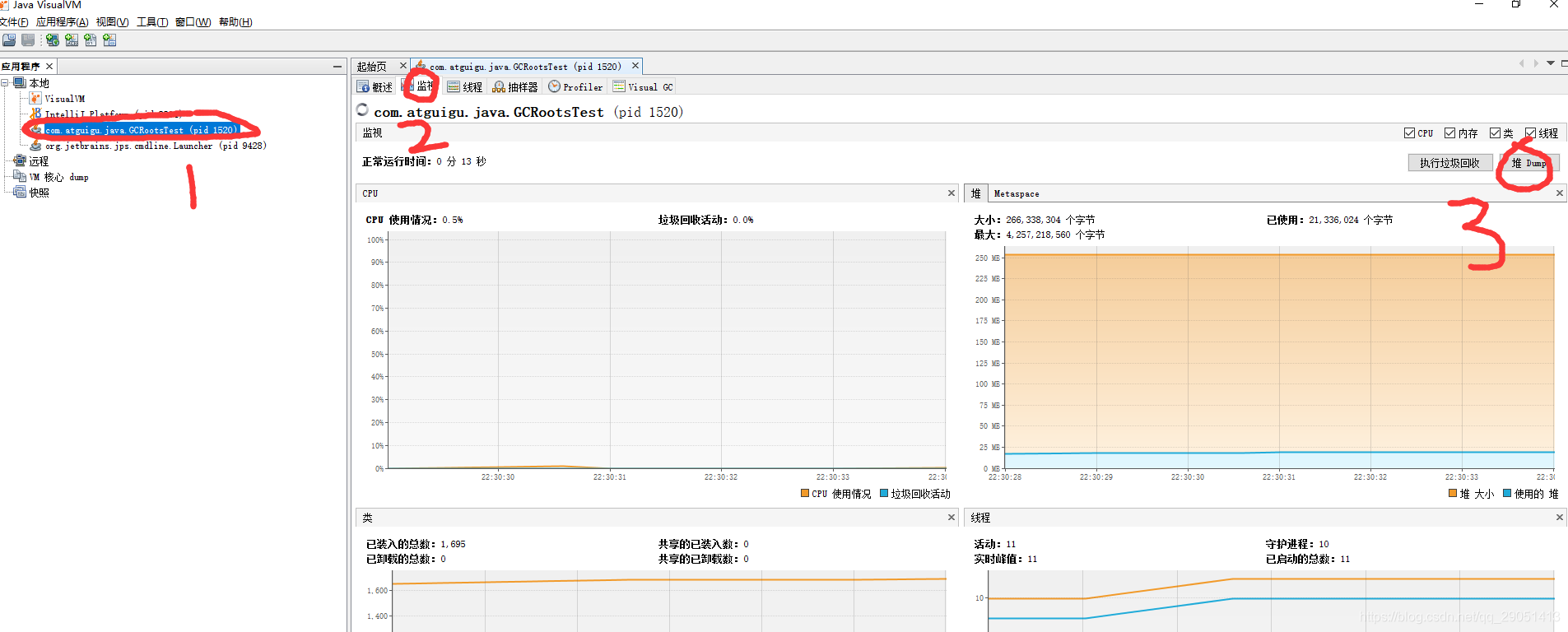Click the greyed-out Save toolbar icon
1568x632 pixels.
tap(28, 39)
